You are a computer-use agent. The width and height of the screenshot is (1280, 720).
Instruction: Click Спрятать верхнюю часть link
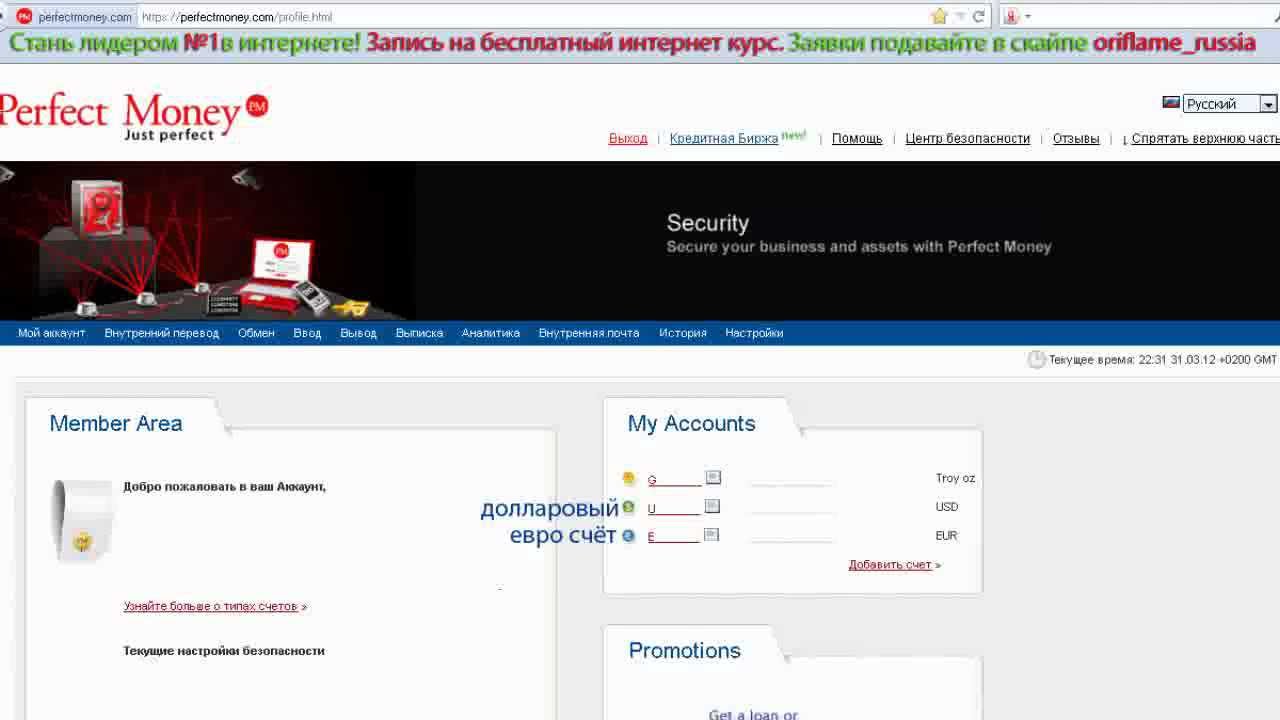tap(1205, 139)
